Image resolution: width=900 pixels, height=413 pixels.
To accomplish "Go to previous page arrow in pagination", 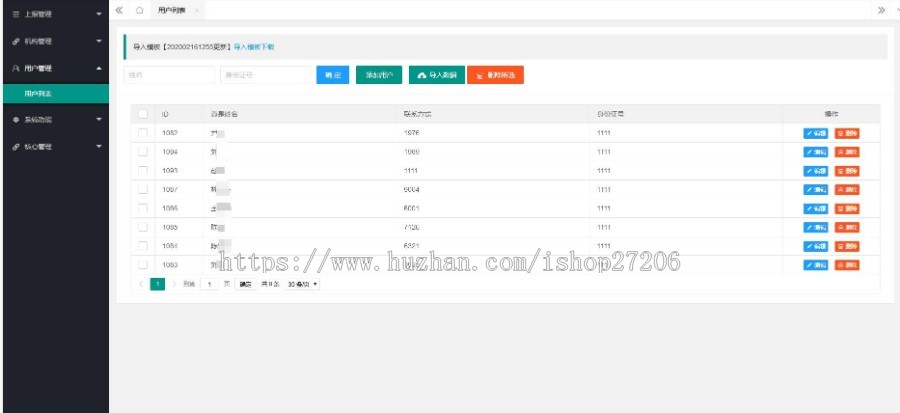I will pyautogui.click(x=141, y=284).
